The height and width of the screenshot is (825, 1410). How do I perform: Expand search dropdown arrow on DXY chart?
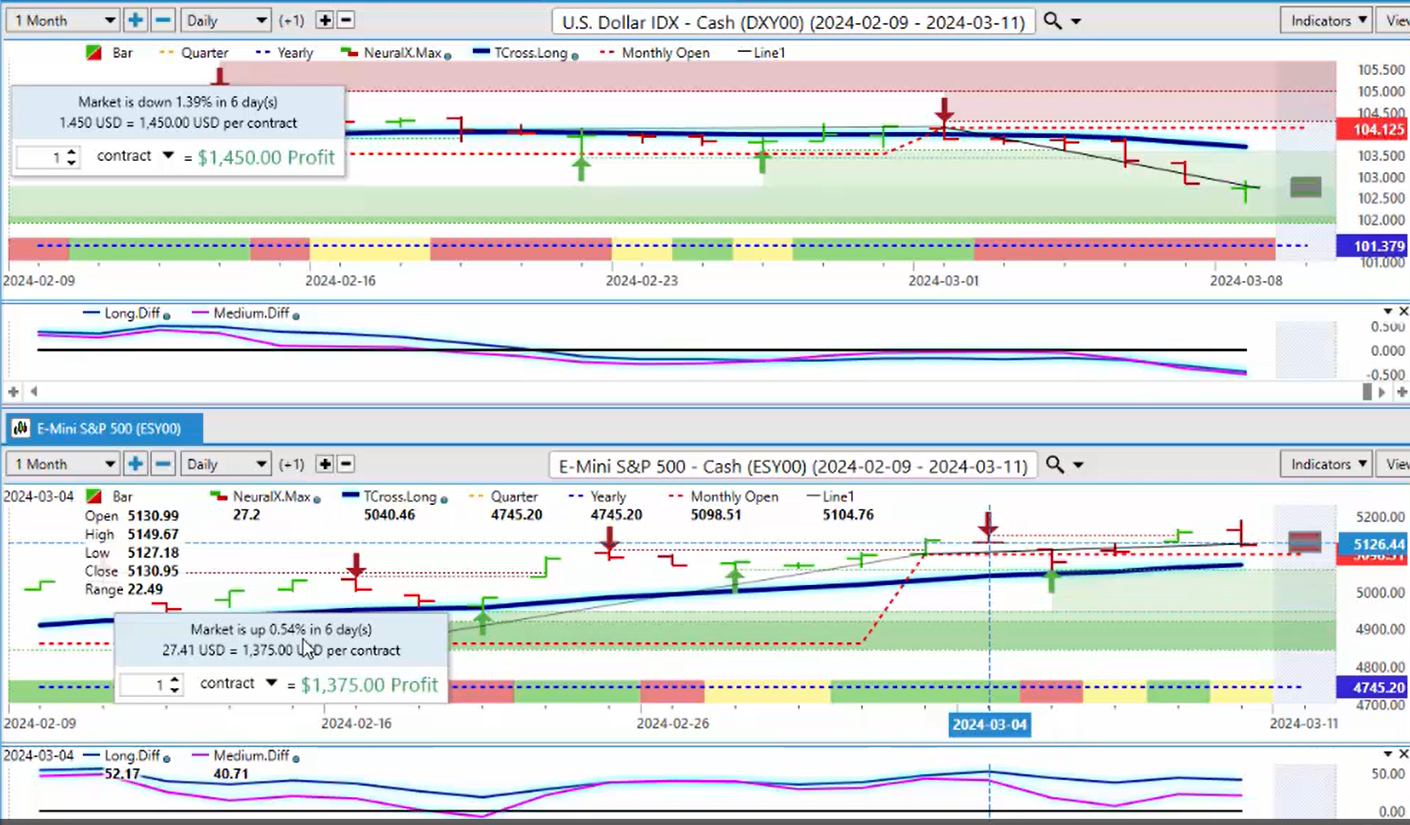(1077, 21)
